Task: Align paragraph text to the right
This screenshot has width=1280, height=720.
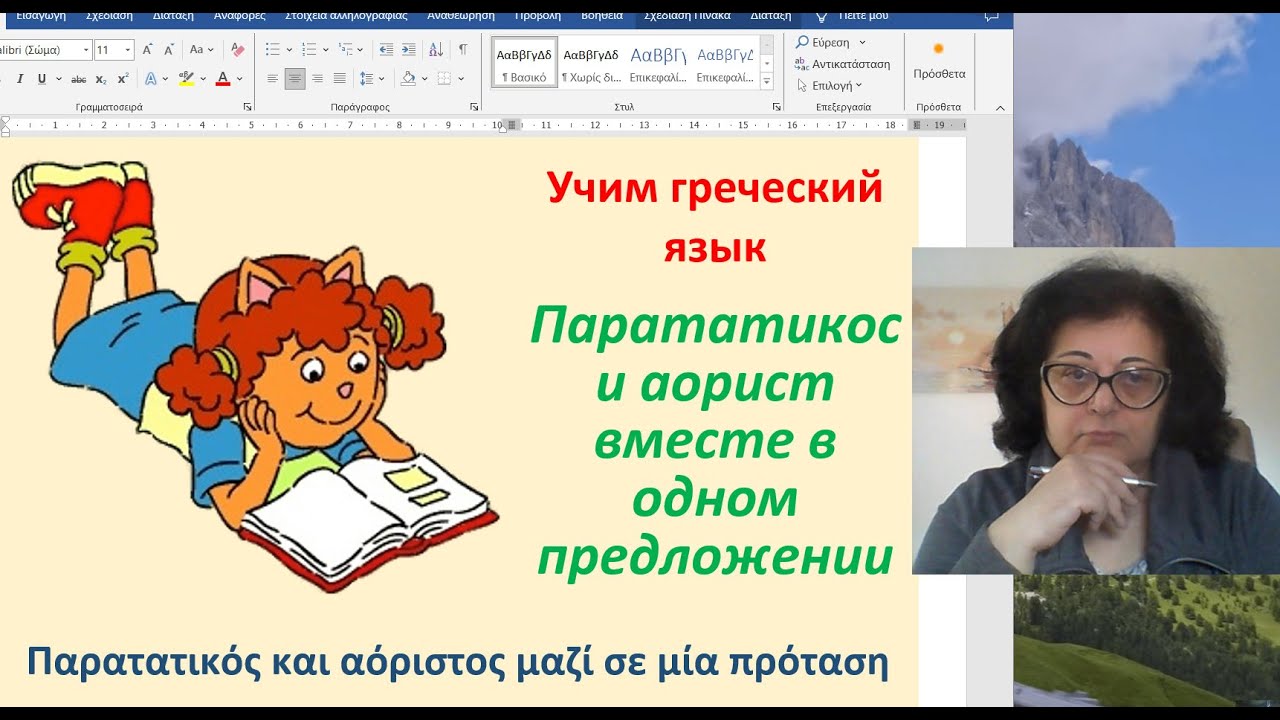Action: point(317,78)
